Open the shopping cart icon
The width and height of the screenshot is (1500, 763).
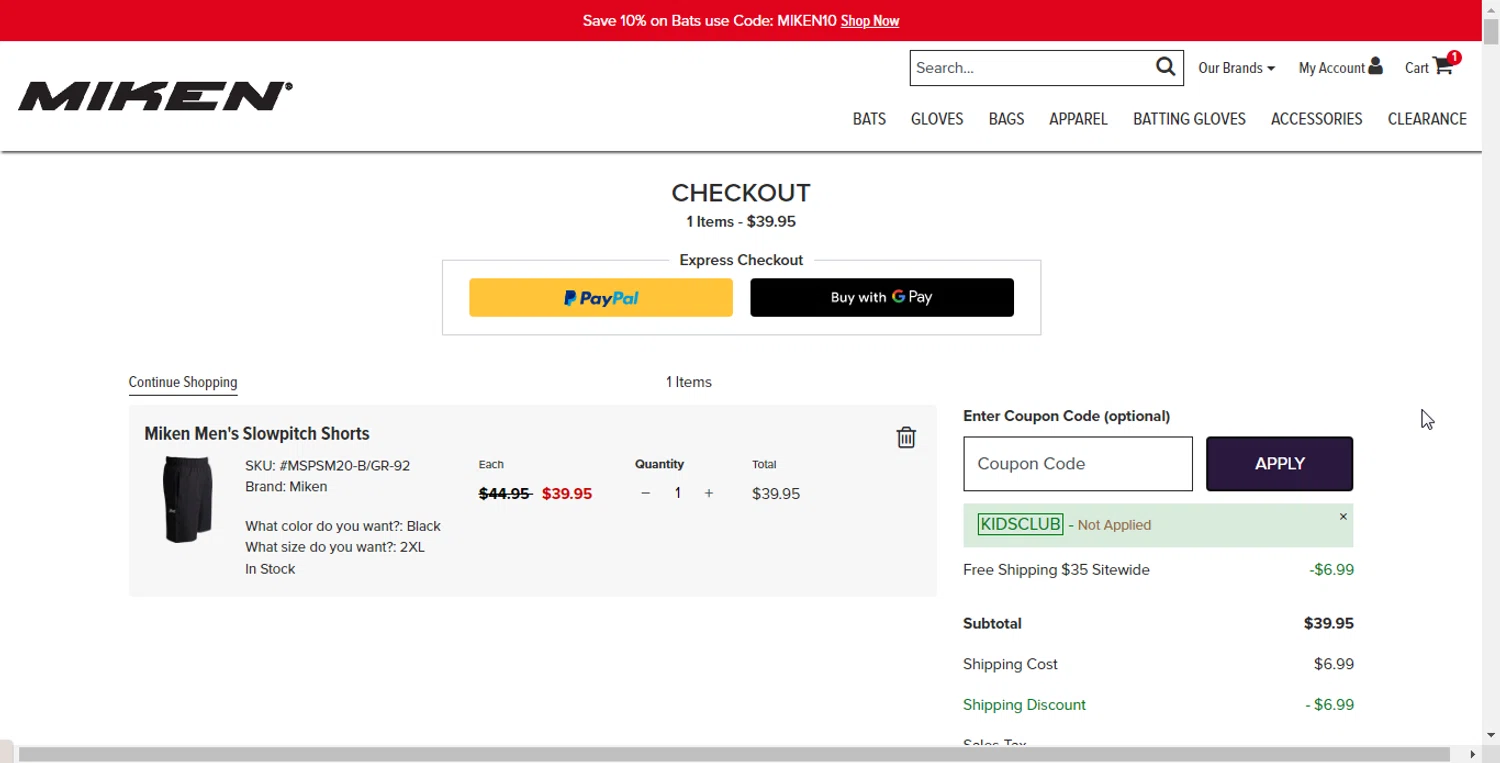tap(1442, 67)
